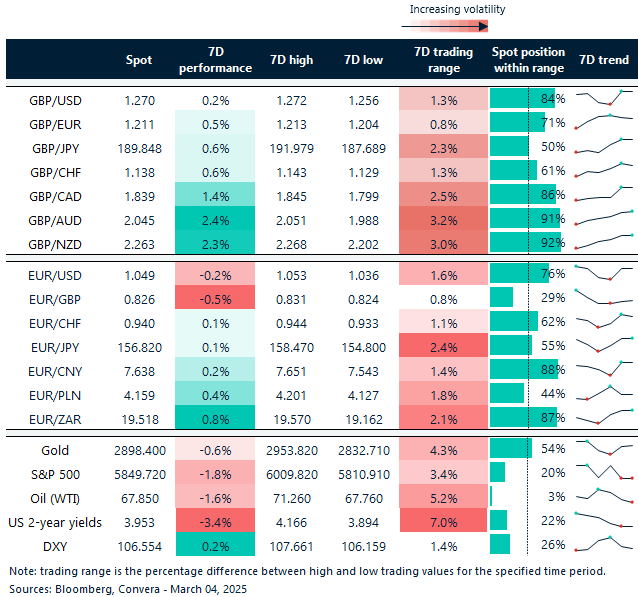Click the 7.0% trading range cell
This screenshot has width=638, height=597.
(x=444, y=520)
